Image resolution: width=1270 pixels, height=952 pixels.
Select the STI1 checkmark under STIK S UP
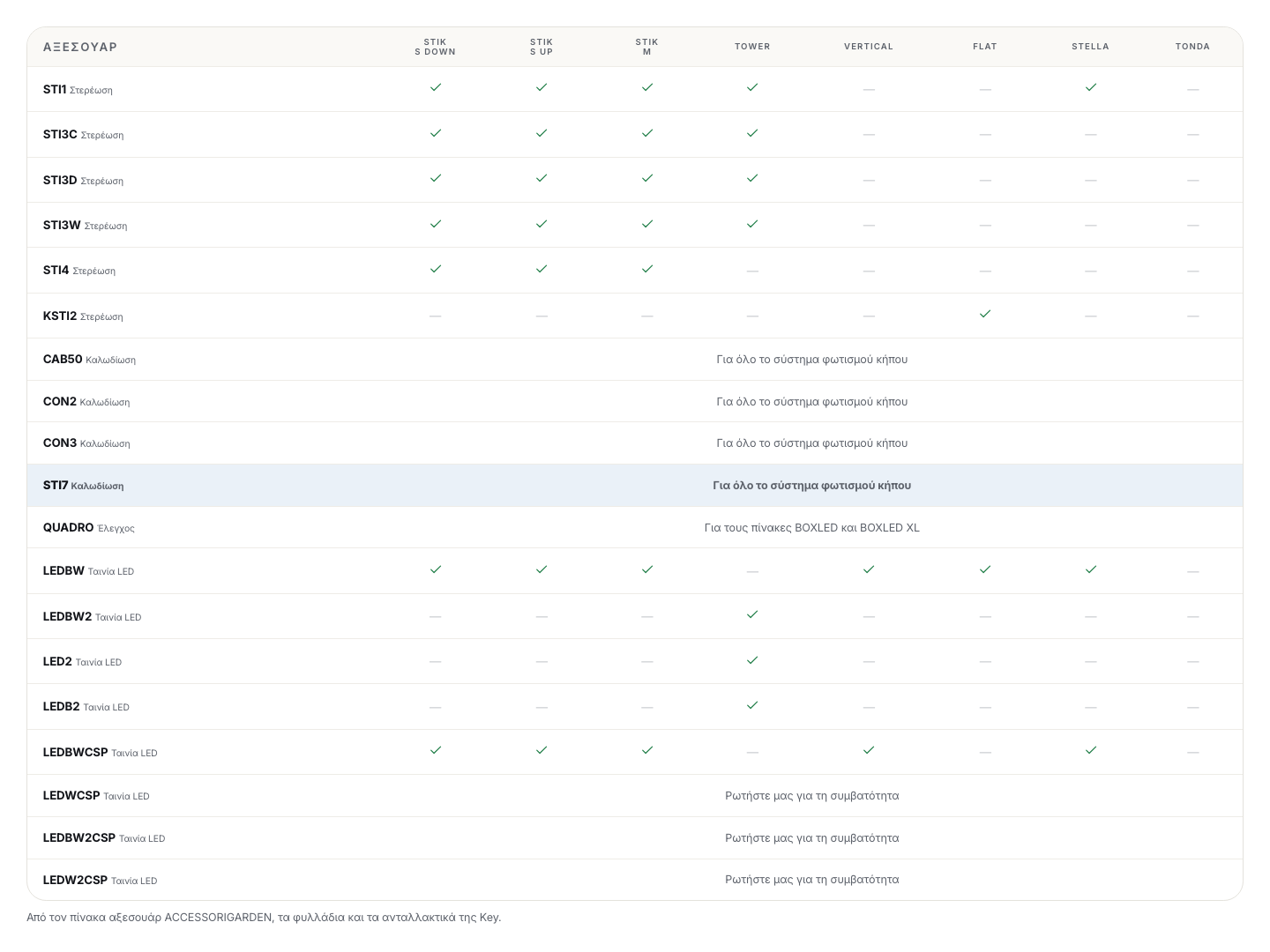pyautogui.click(x=542, y=87)
